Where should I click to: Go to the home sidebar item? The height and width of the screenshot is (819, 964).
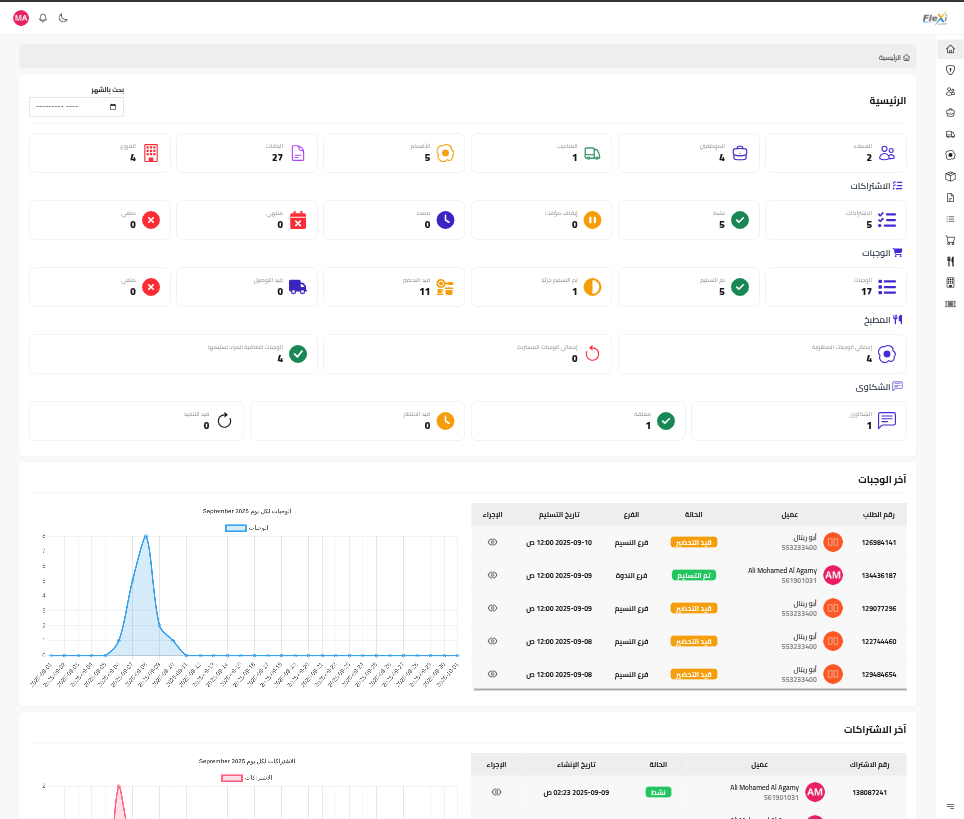(x=950, y=49)
